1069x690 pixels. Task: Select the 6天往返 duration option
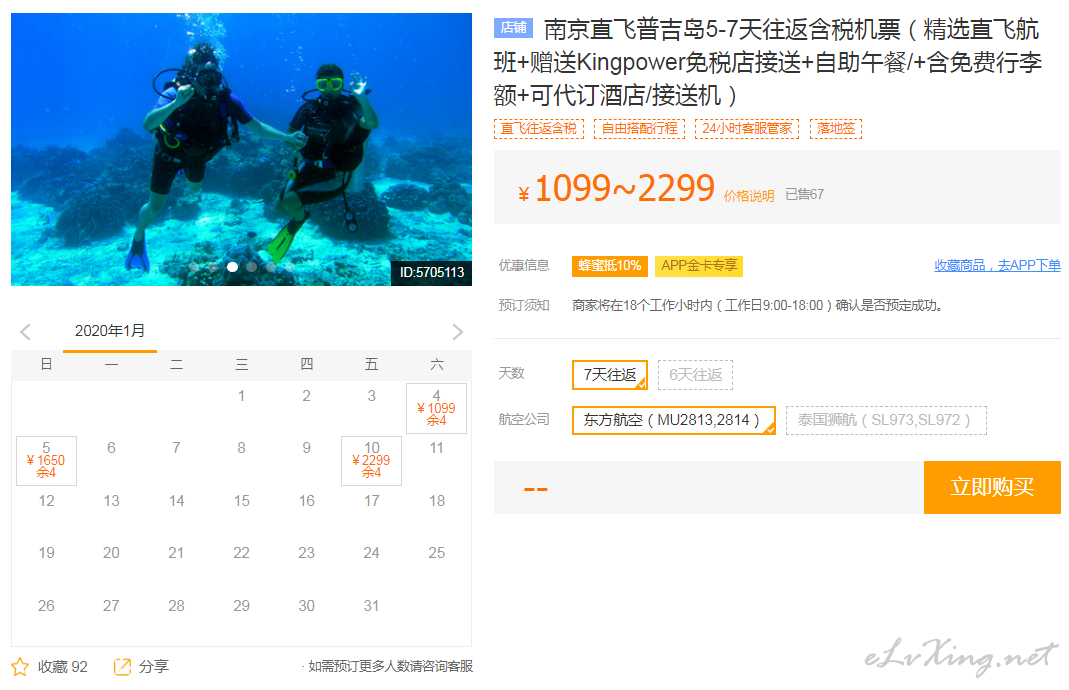point(695,375)
